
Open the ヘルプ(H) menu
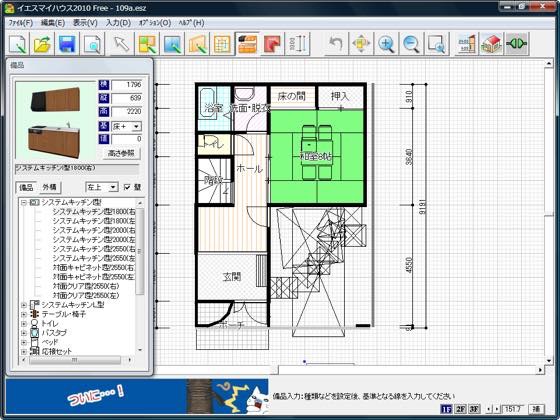click(191, 23)
